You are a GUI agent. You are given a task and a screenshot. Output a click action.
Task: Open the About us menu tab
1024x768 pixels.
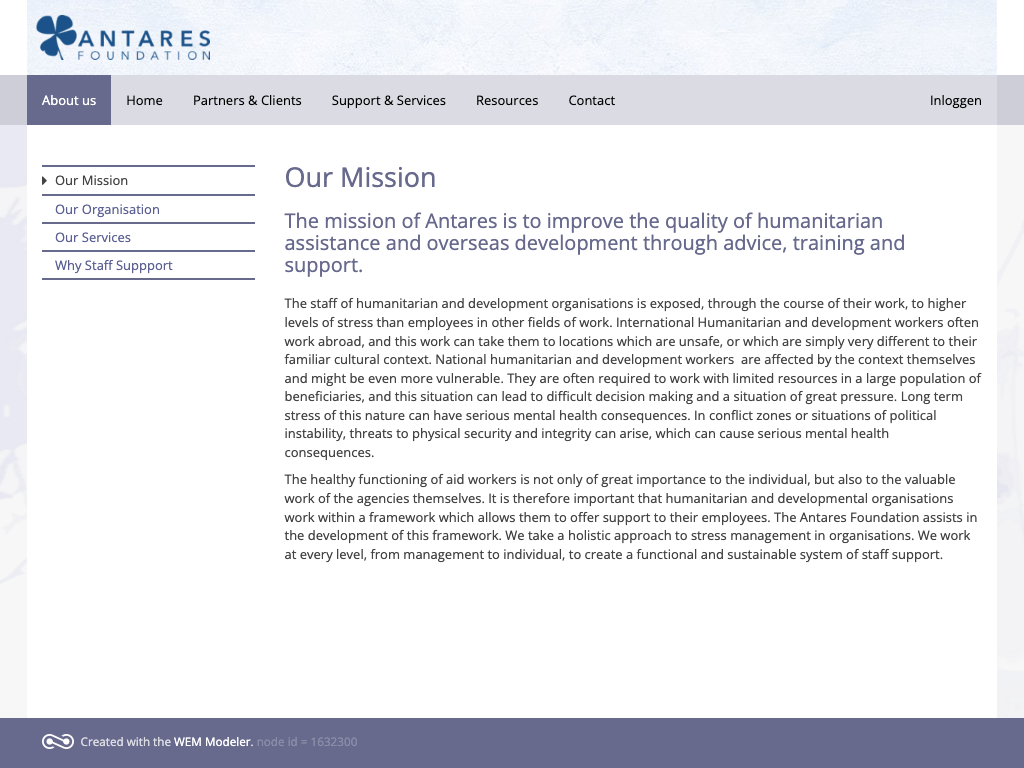coord(69,100)
